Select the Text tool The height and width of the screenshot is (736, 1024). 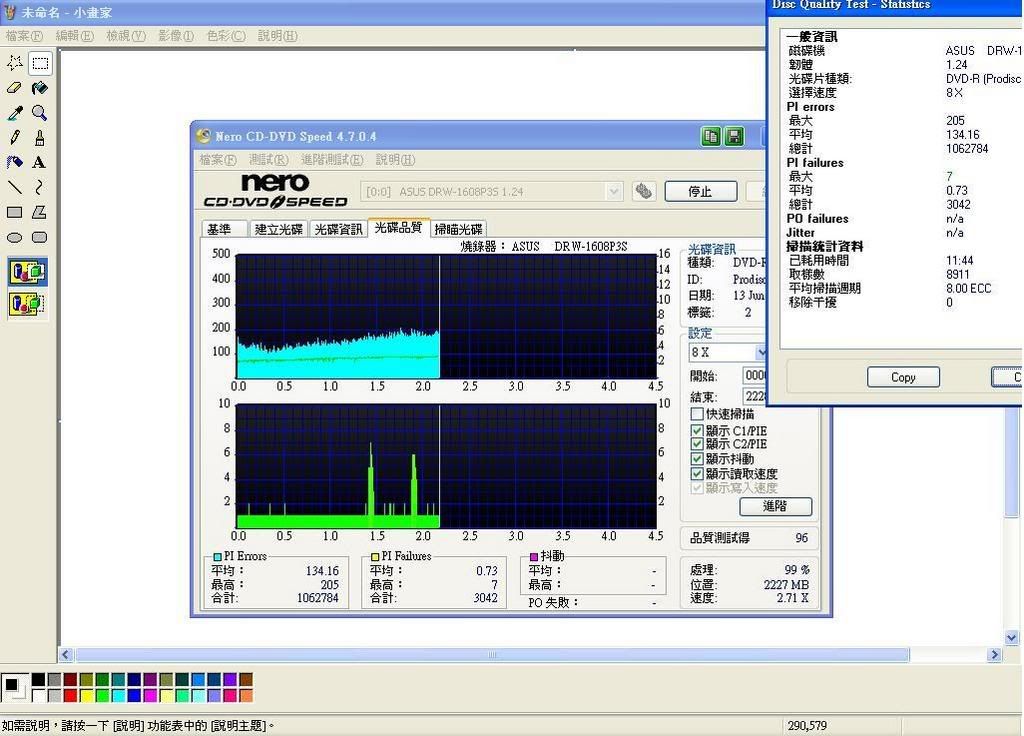[x=40, y=162]
